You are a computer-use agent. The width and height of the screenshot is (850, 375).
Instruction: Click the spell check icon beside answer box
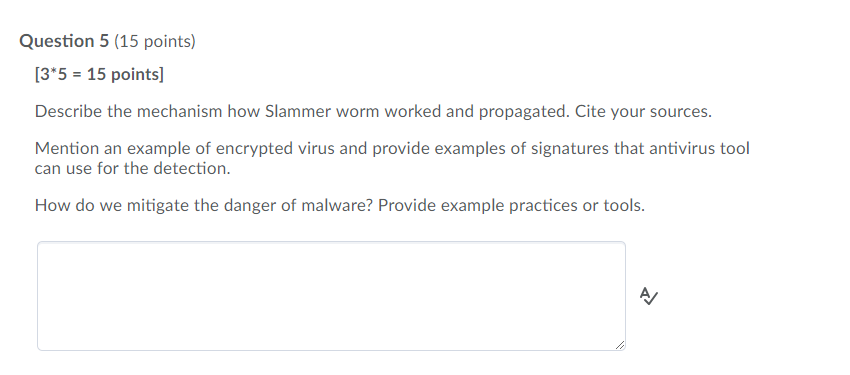648,296
